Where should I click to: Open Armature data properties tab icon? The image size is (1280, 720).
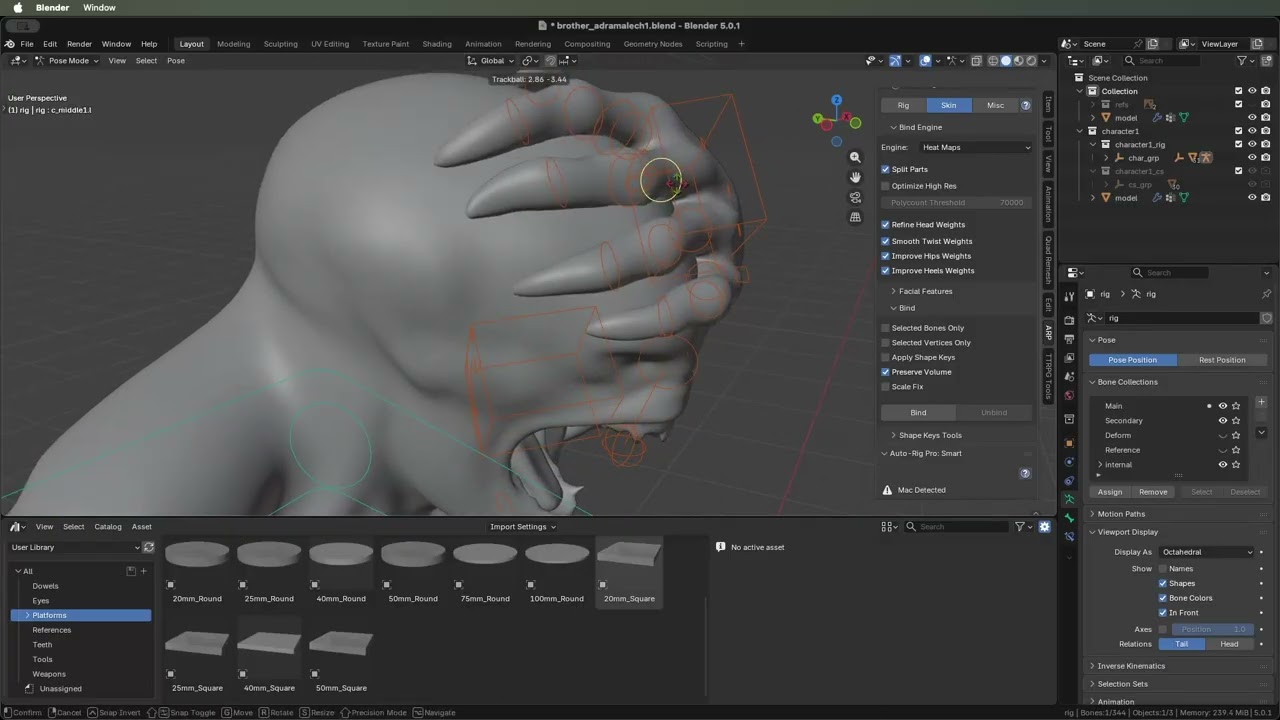(x=1069, y=499)
